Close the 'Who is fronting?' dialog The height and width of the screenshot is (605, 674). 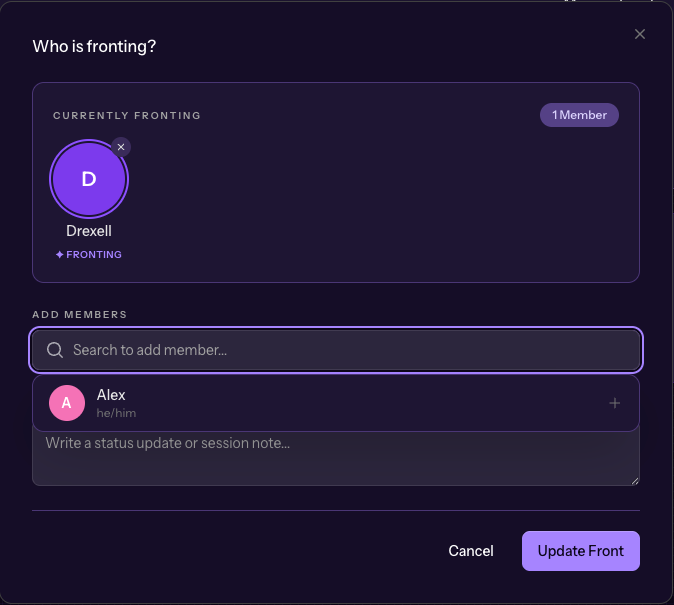pos(640,34)
